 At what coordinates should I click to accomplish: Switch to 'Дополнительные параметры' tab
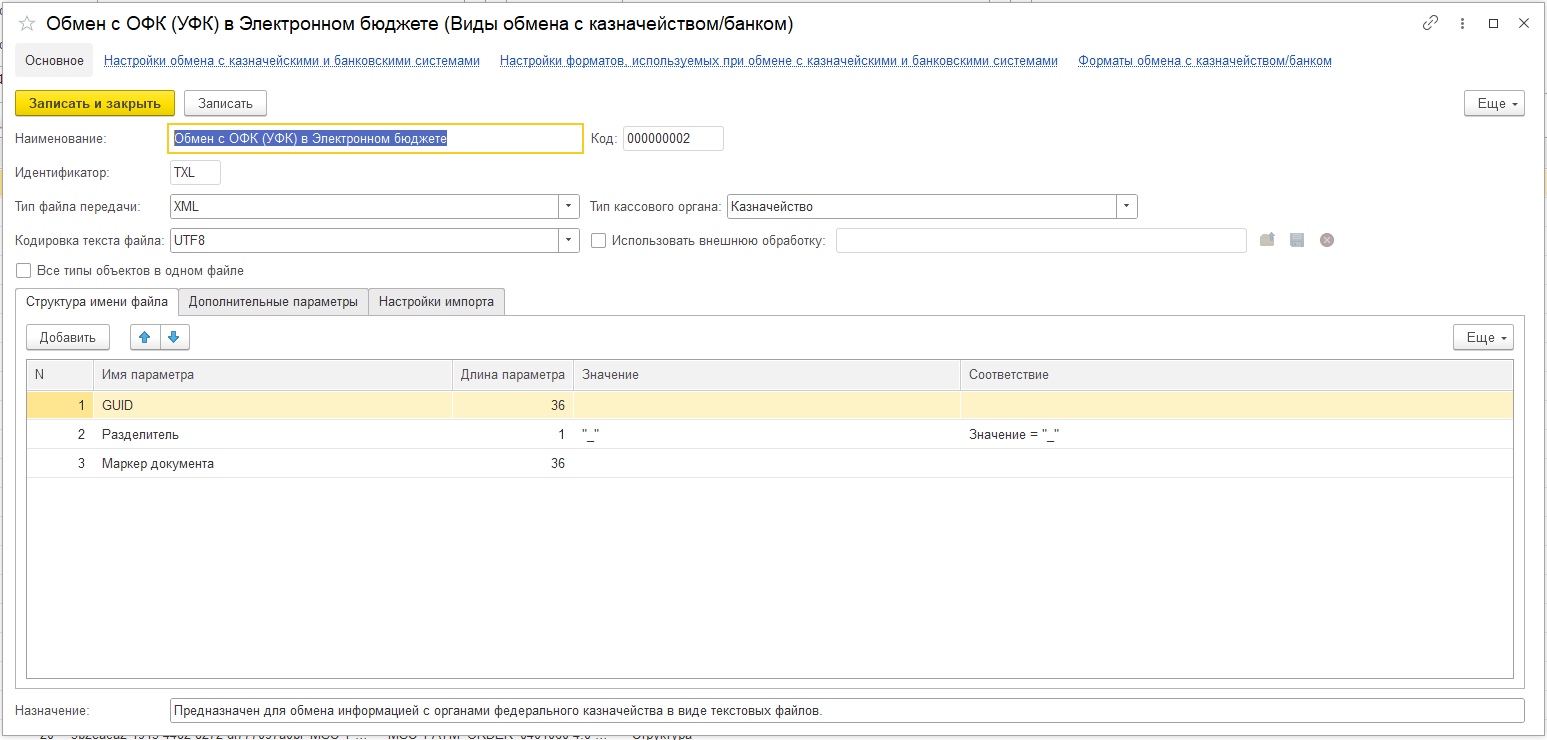click(x=273, y=301)
